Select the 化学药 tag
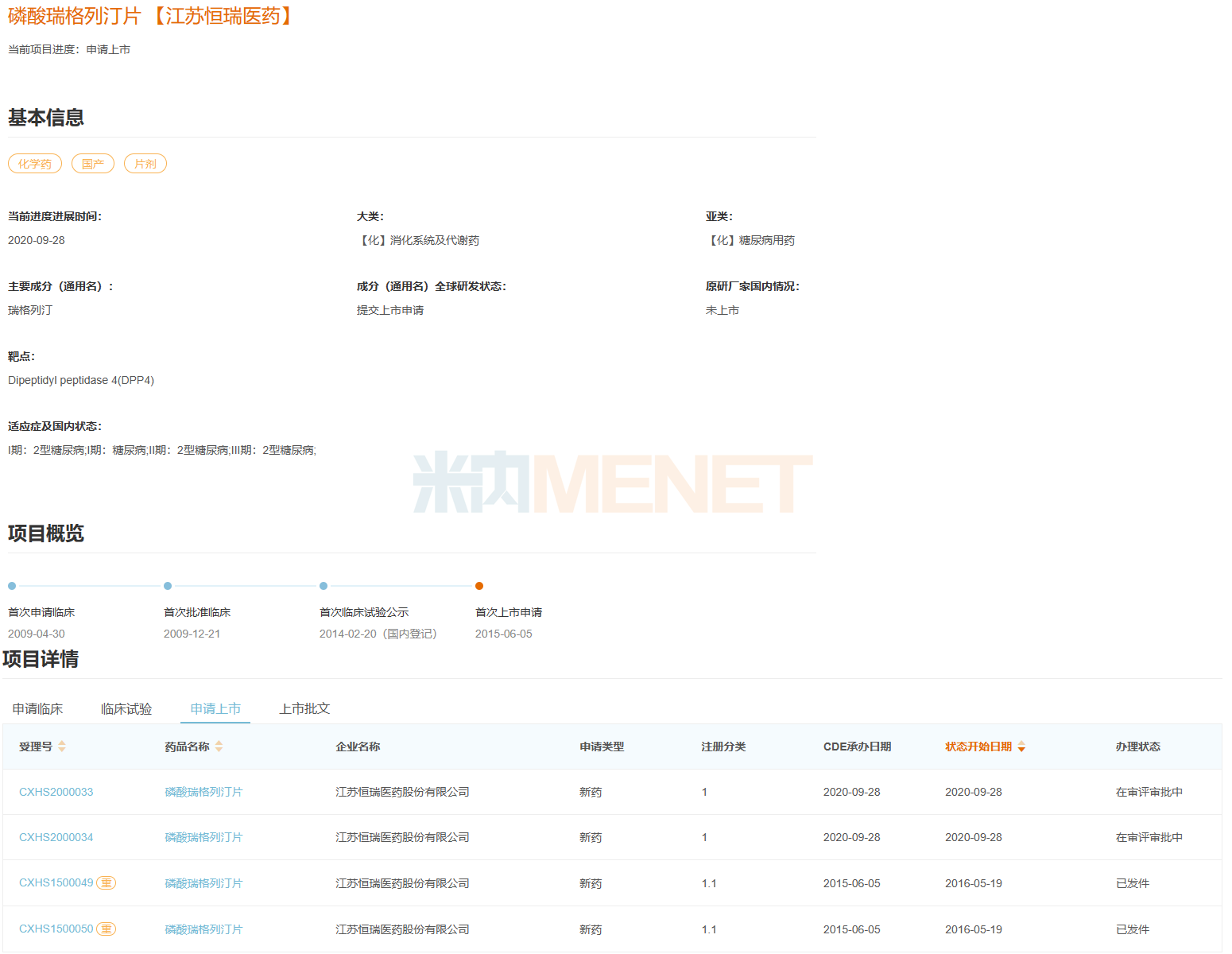 pyautogui.click(x=35, y=164)
